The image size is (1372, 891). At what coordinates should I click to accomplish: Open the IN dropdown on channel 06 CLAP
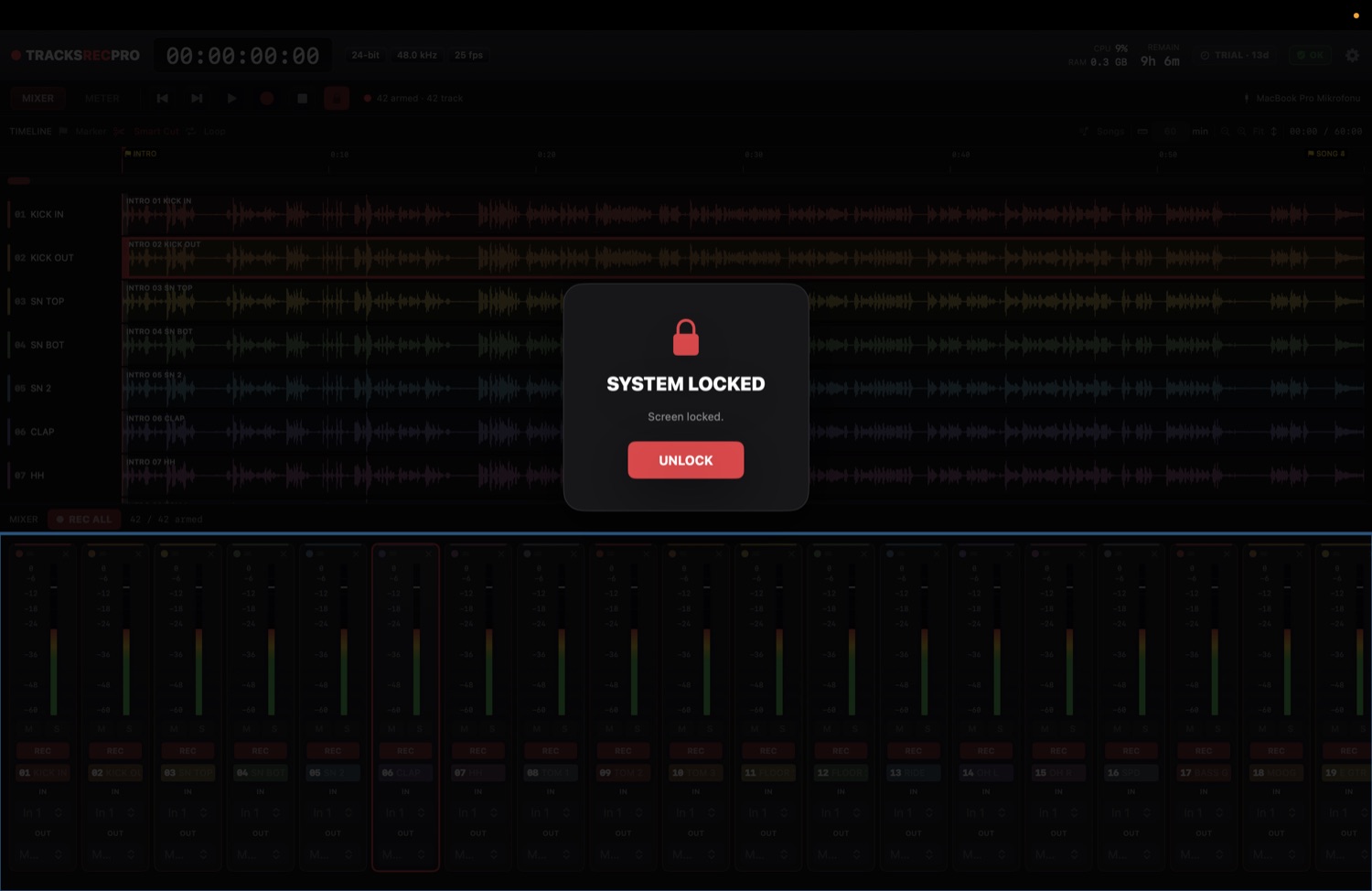[405, 812]
